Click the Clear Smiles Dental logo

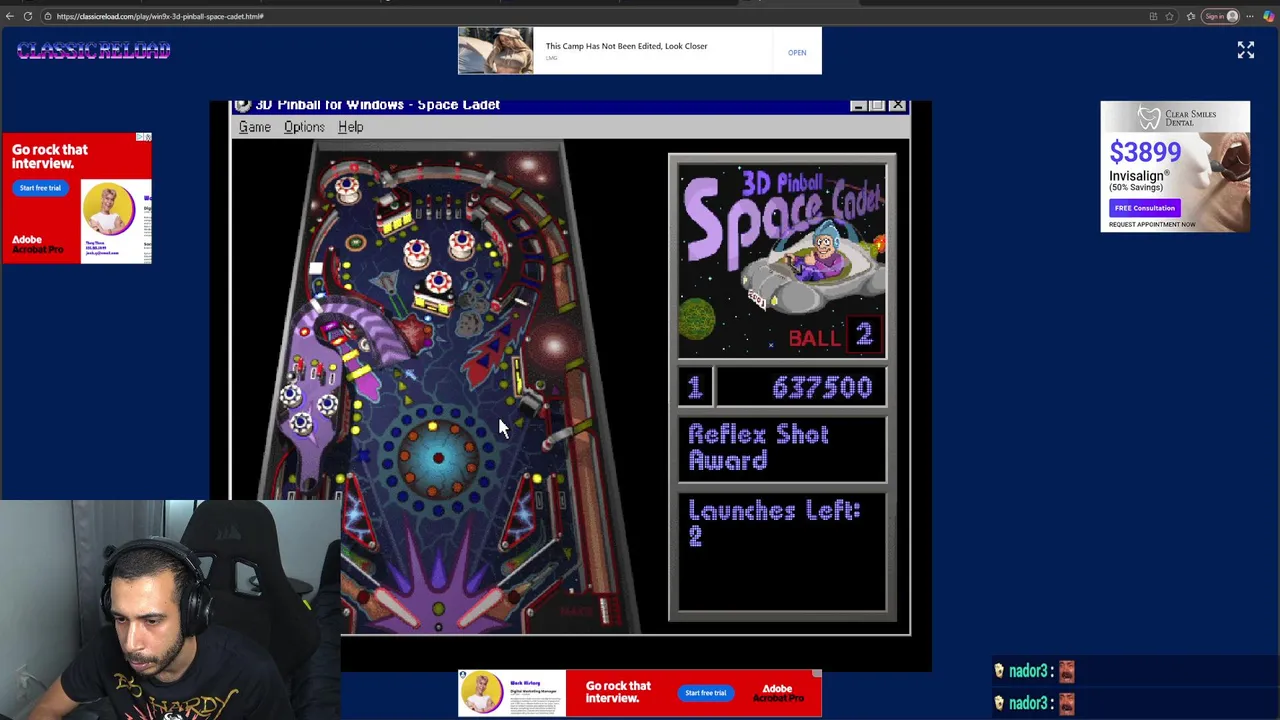coord(1177,119)
